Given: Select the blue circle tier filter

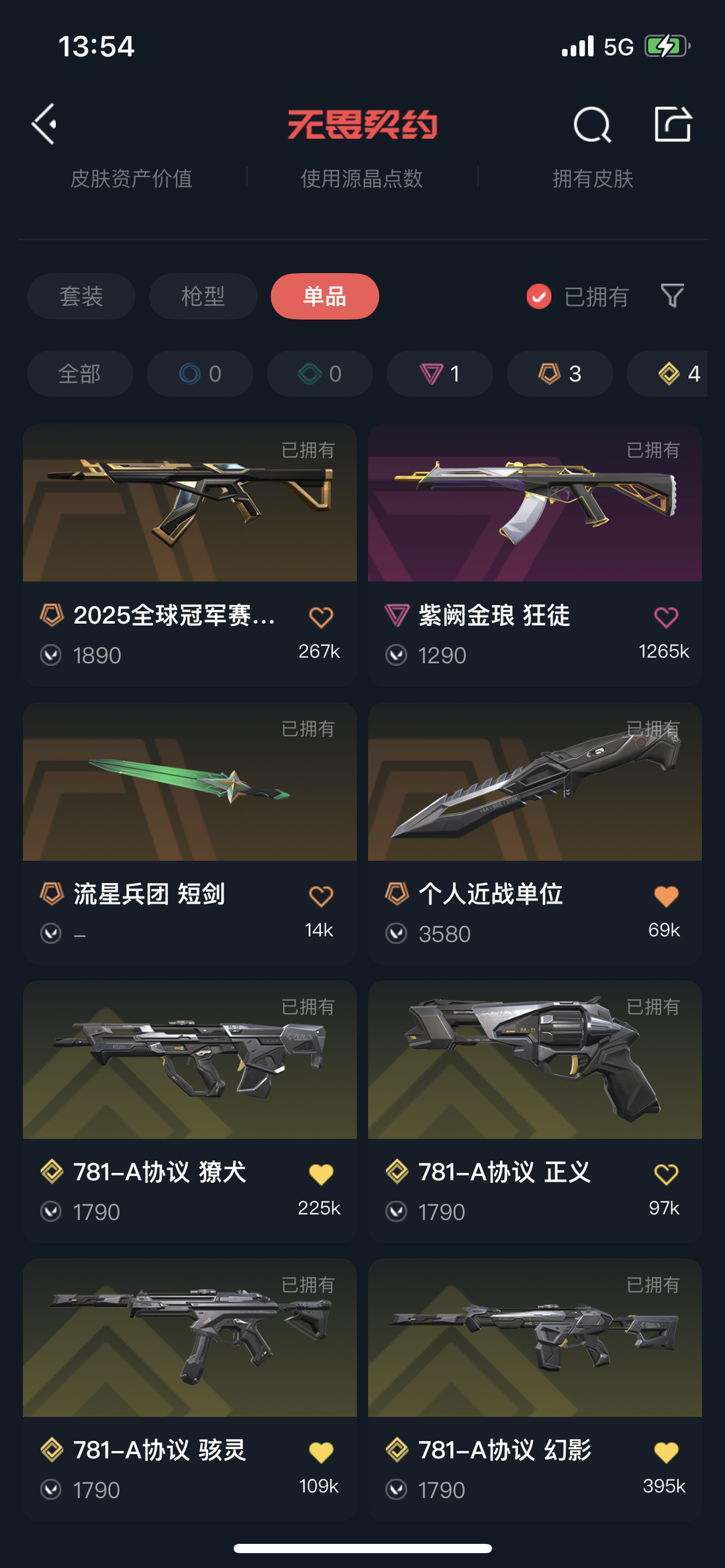Looking at the screenshot, I should point(200,374).
